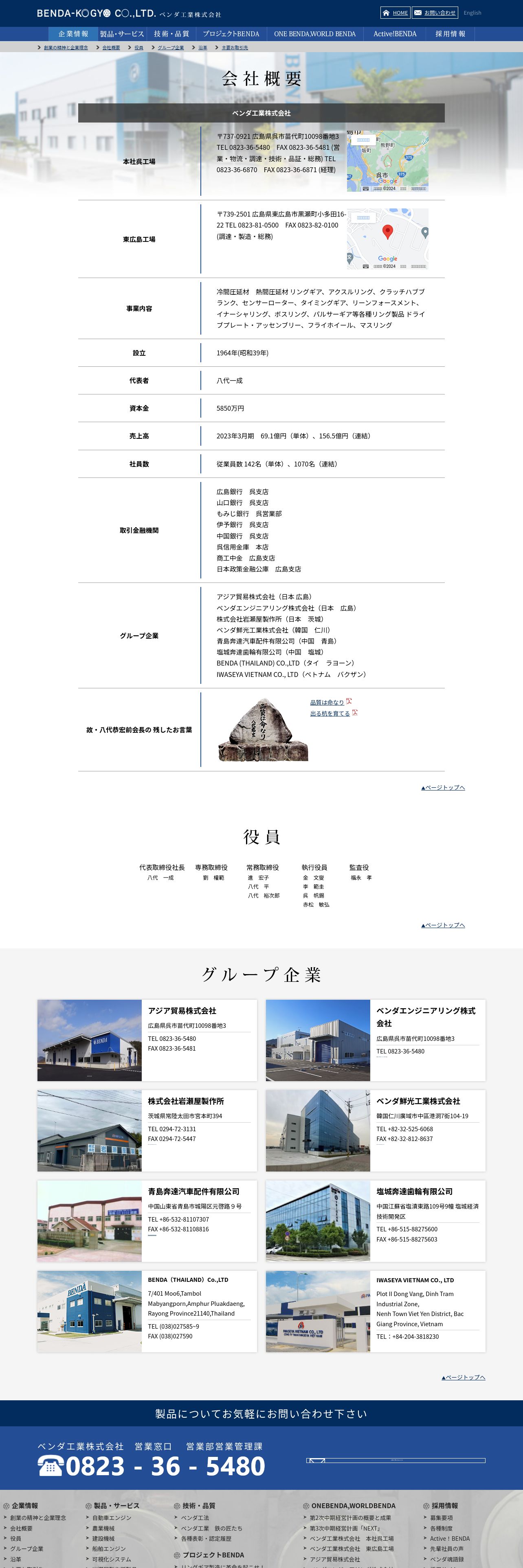Open the プロジェクトBENDA navigation tab
Viewport: 523px width, 1568px height.
(x=231, y=34)
